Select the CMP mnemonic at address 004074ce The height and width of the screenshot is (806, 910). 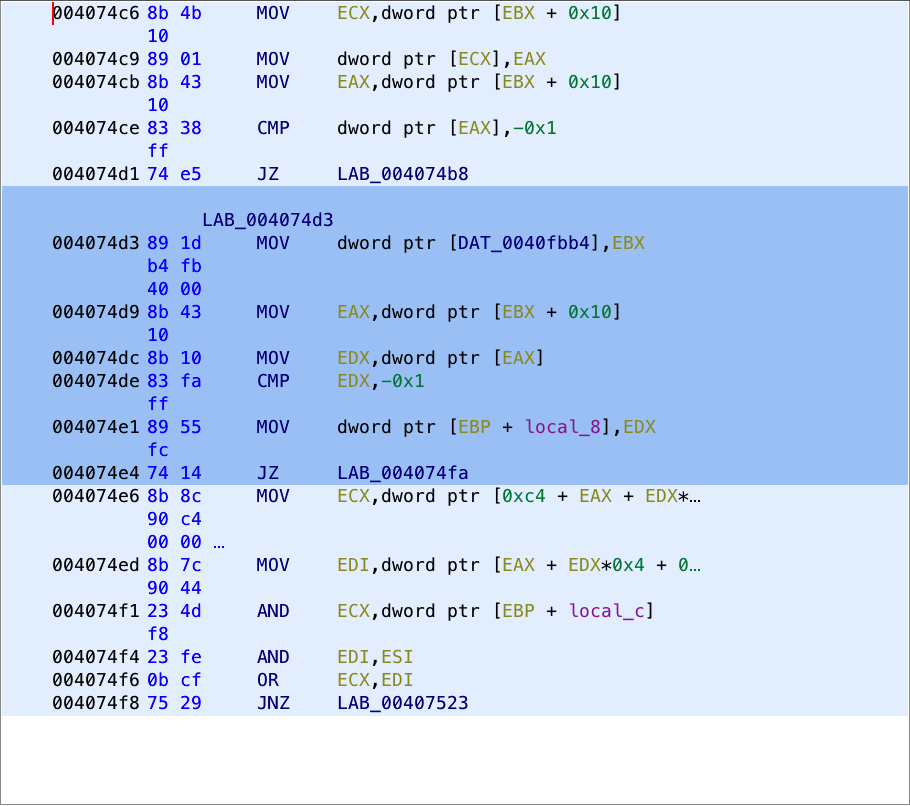pos(272,128)
